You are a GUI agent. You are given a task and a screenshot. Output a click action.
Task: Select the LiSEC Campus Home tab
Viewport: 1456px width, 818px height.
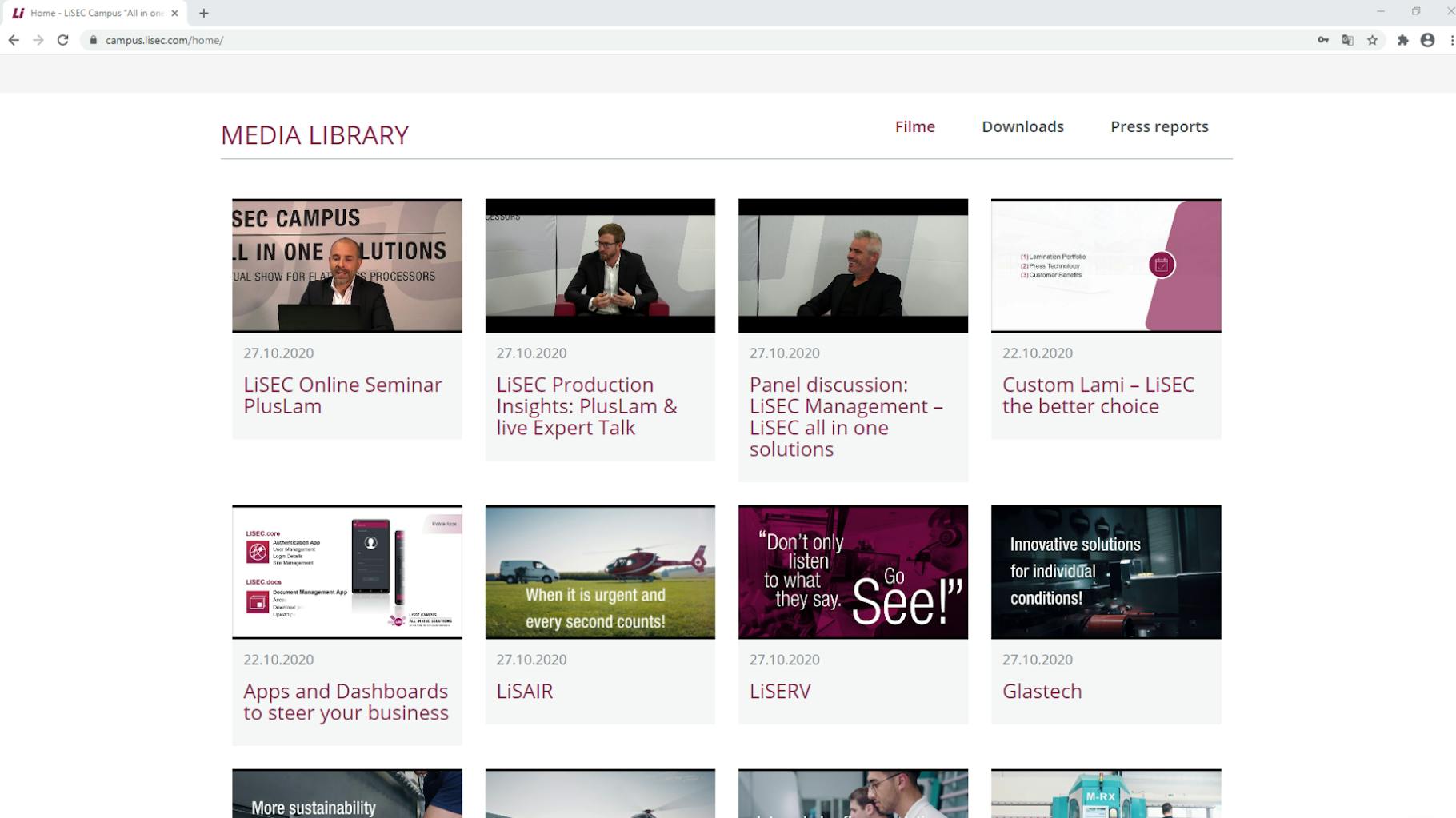[94, 13]
